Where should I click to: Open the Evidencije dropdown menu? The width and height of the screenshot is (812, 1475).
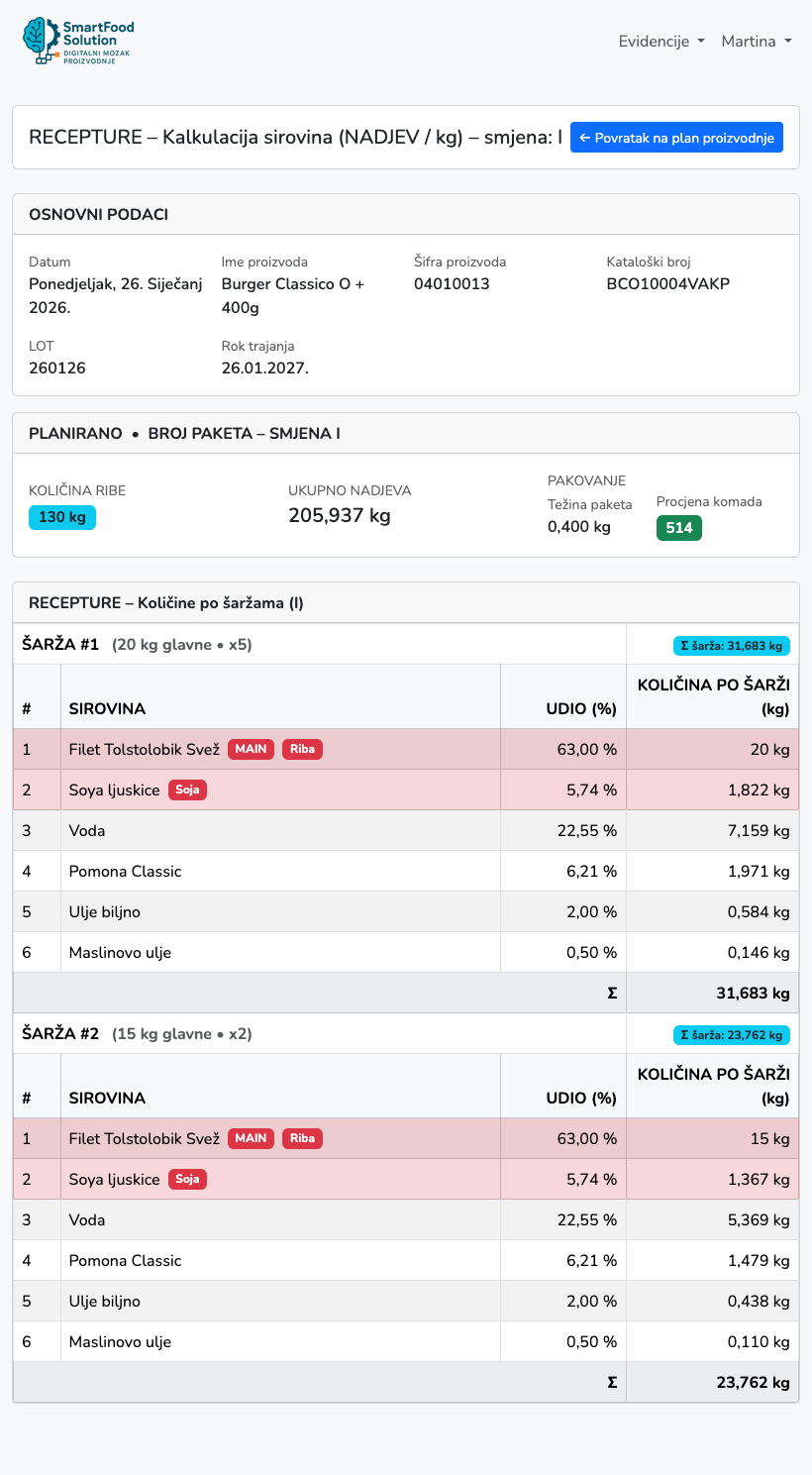point(661,41)
